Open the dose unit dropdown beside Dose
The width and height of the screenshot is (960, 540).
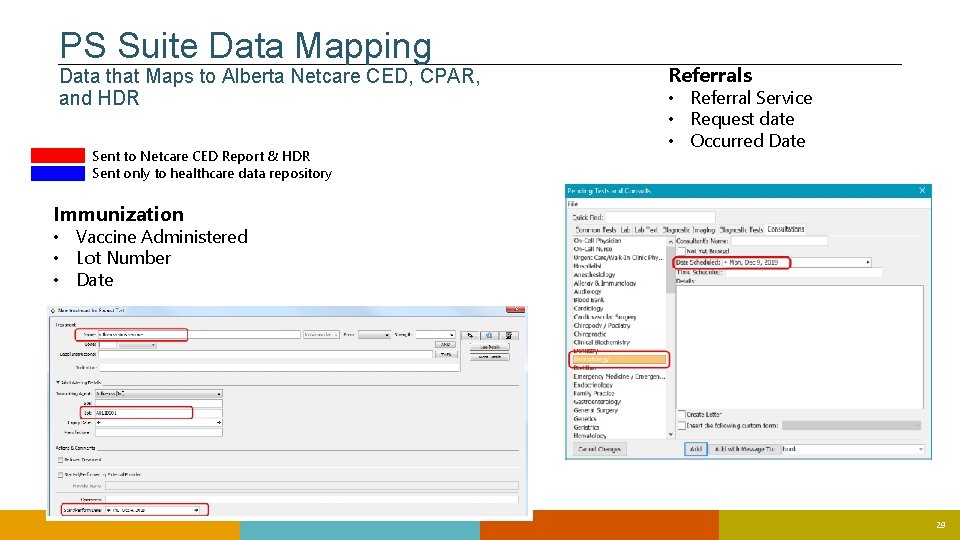point(138,345)
